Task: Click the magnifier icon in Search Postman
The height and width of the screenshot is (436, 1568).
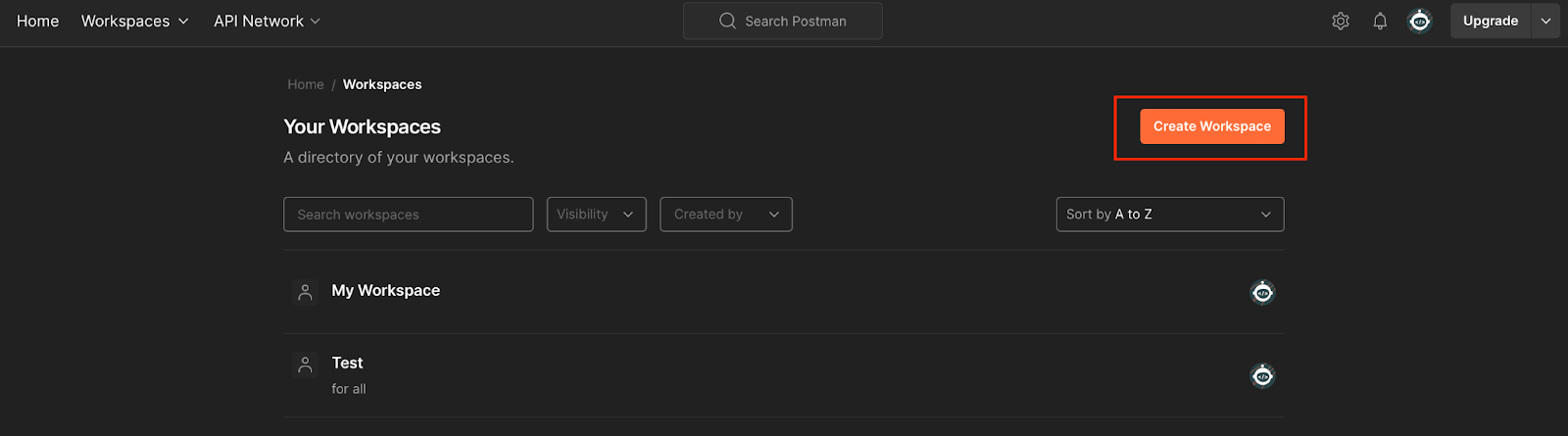Action: tap(727, 21)
